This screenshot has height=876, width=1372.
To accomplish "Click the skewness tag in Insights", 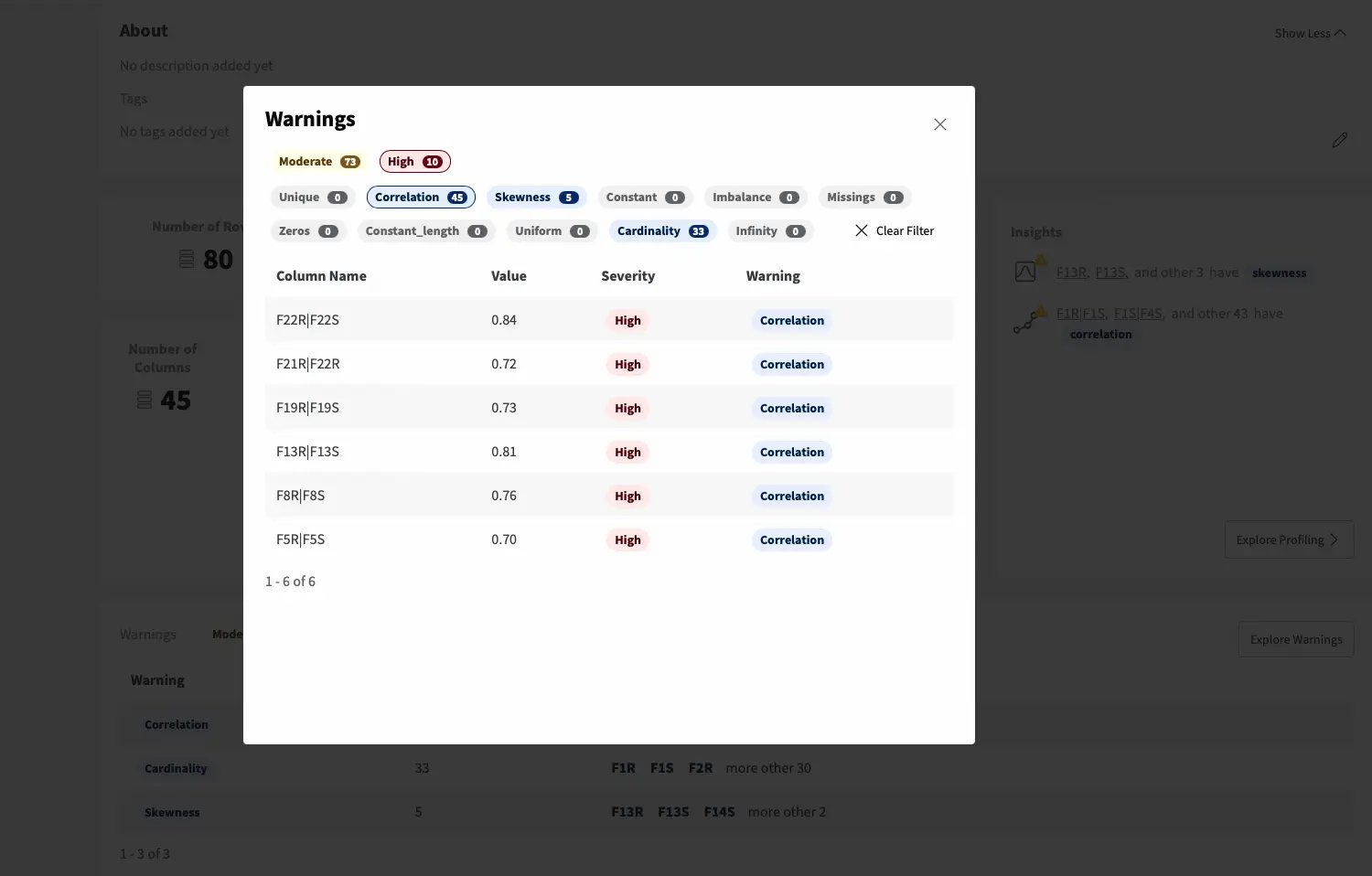I will [x=1279, y=273].
